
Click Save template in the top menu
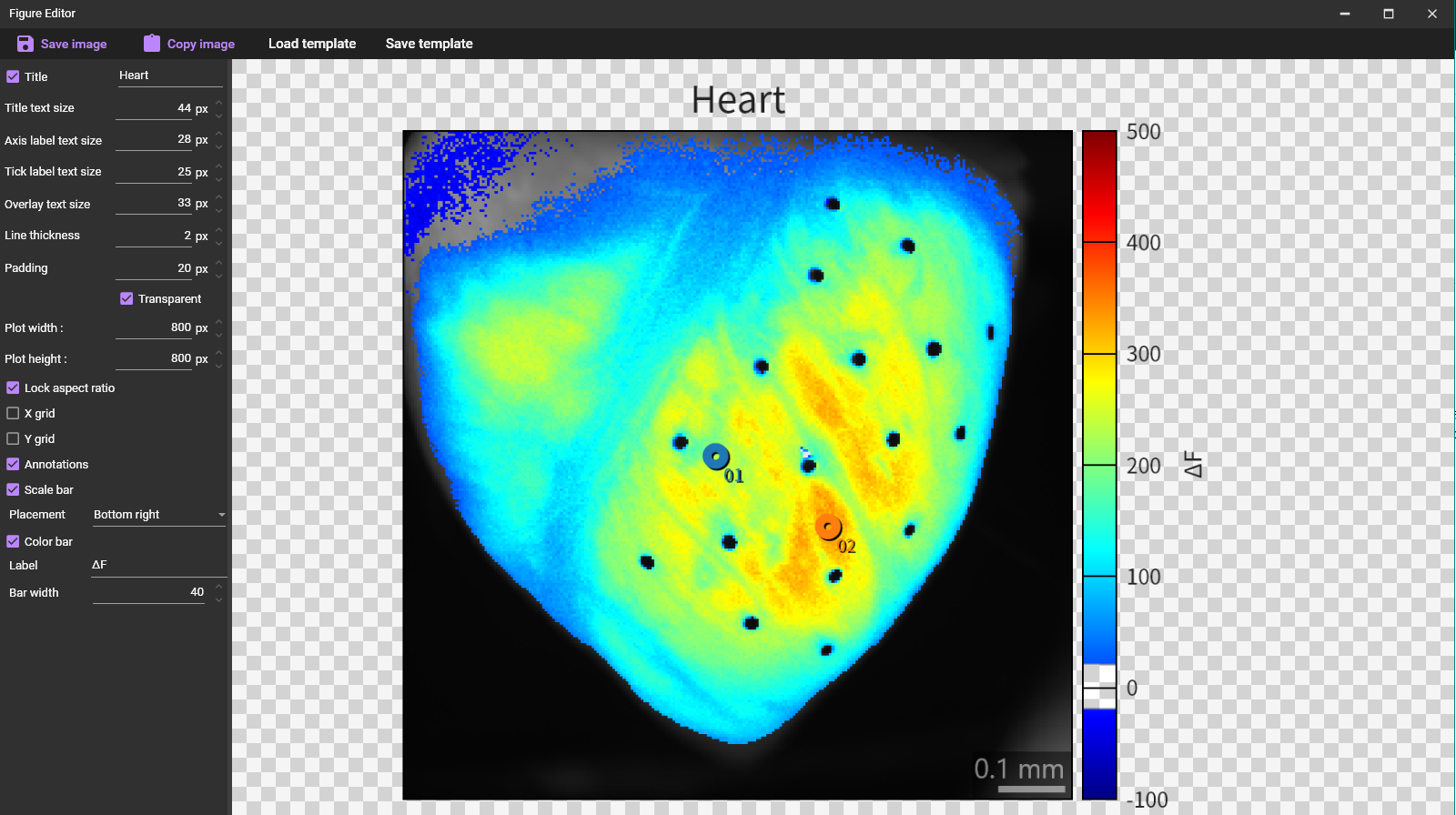429,44
